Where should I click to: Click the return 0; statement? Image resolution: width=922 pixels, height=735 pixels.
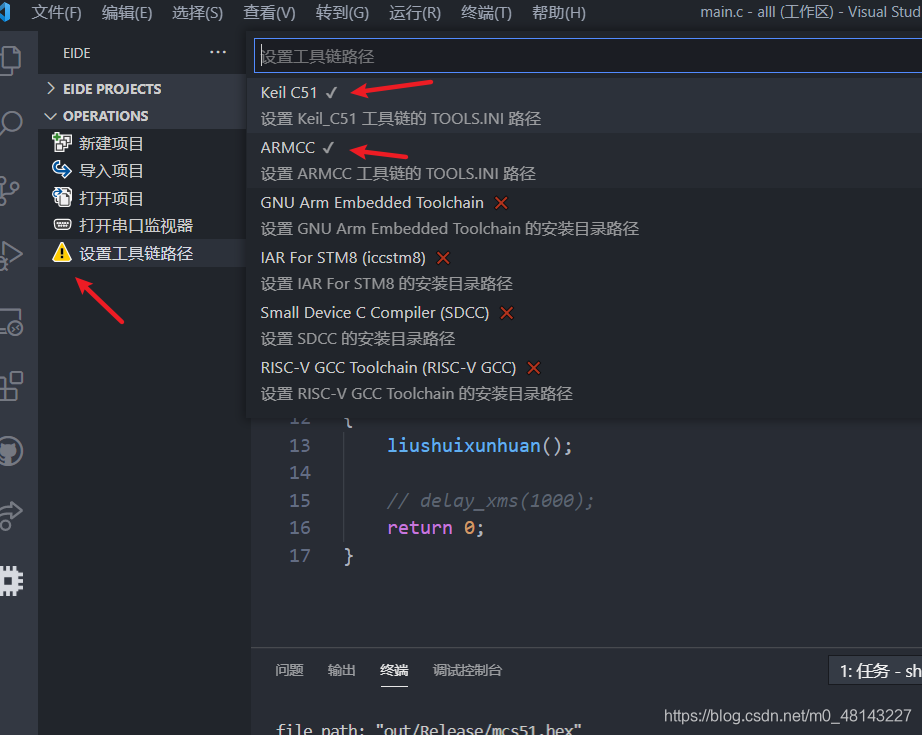pyautogui.click(x=435, y=528)
